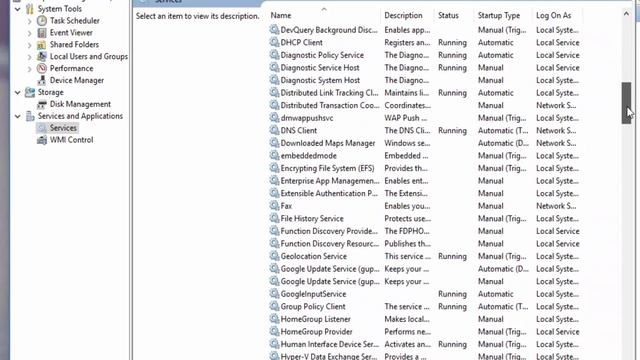This screenshot has height=360, width=640.
Task: Click 'WAP Push ...' description cell
Action: [x=406, y=118]
